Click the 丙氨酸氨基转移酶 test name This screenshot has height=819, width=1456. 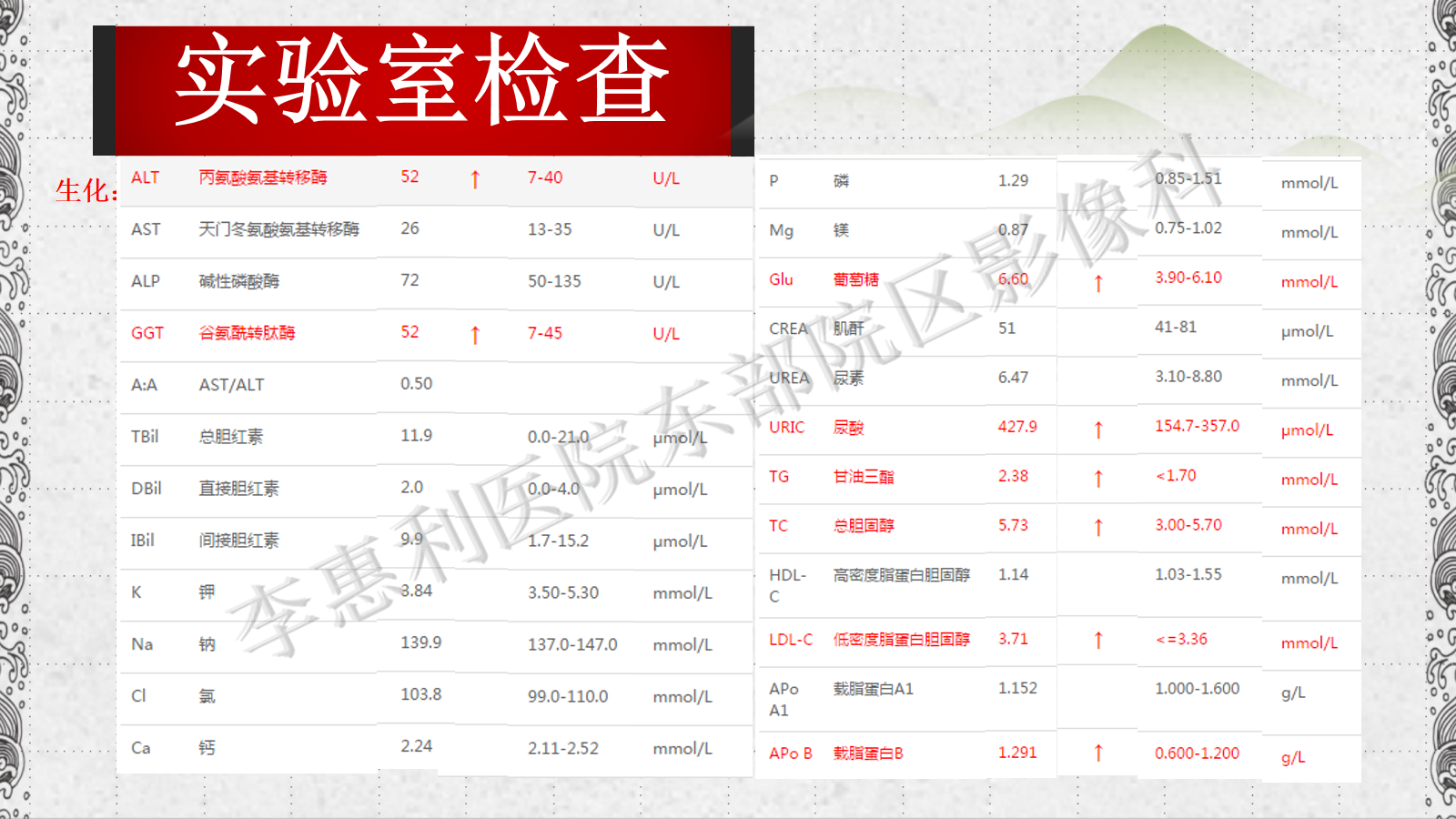tap(263, 177)
